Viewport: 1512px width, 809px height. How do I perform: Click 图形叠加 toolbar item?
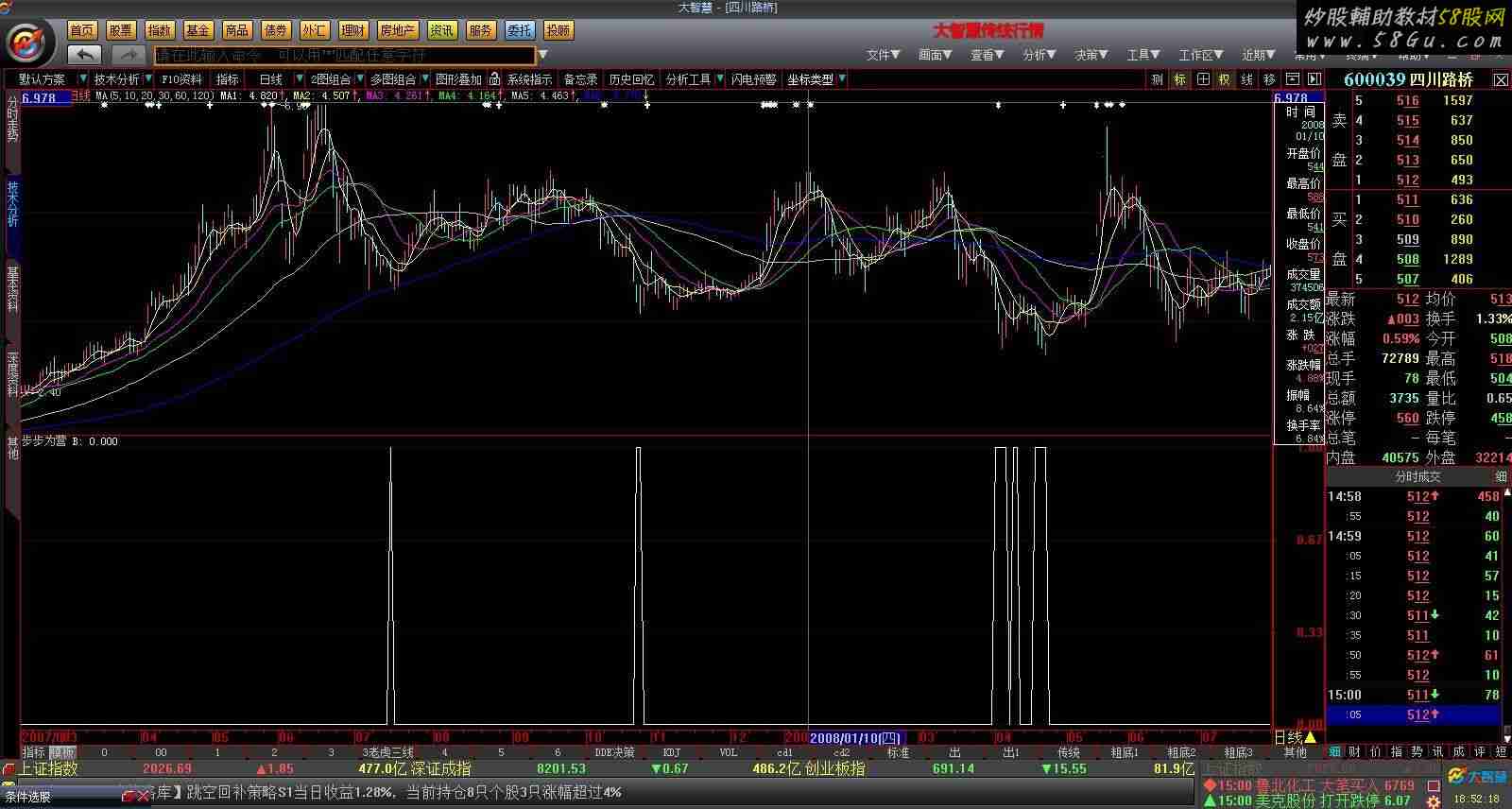click(x=458, y=79)
